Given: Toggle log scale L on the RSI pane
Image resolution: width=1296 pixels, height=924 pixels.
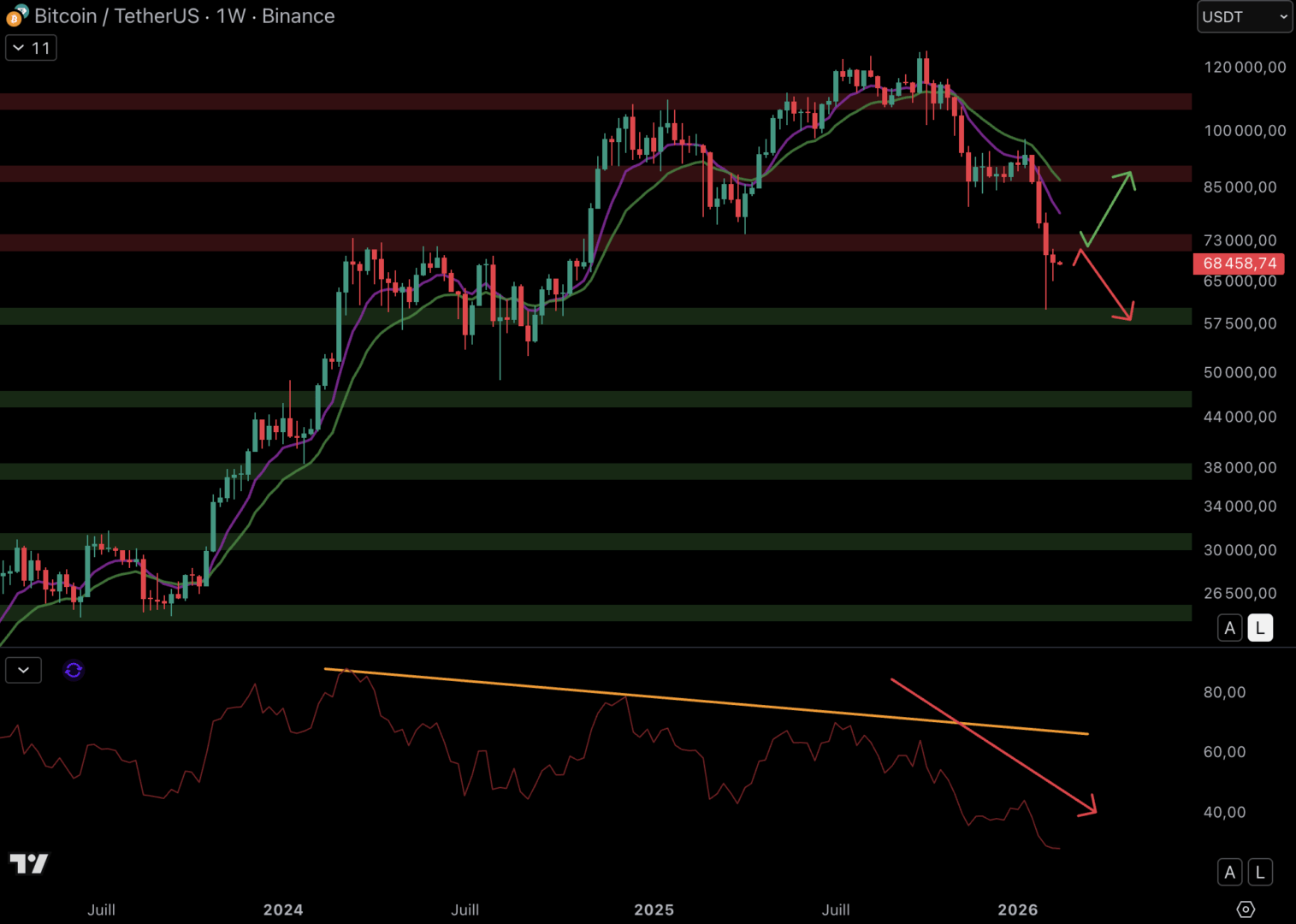Looking at the screenshot, I should point(1259,872).
